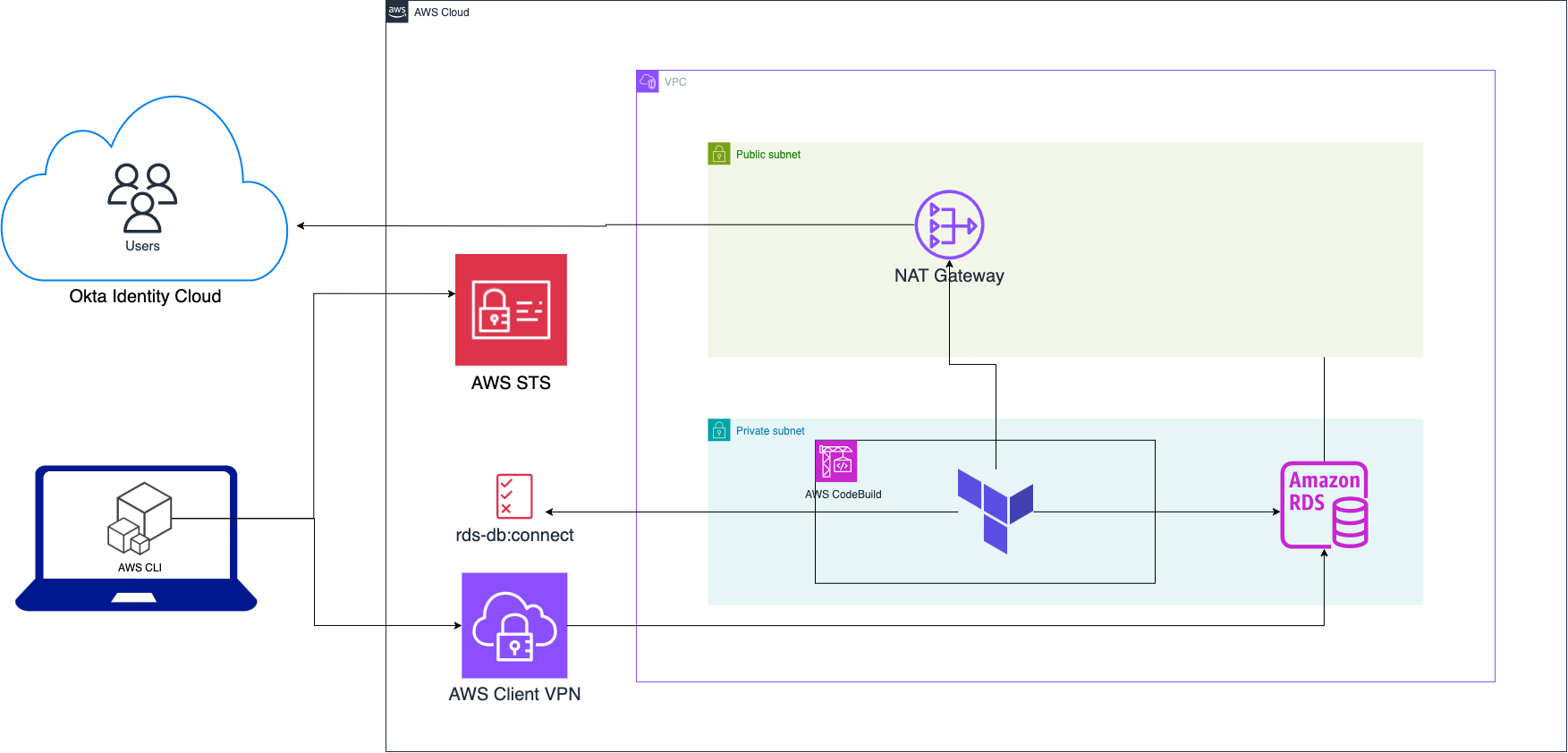Click the 'Public subnet' title
The image size is (1568, 753).
[x=768, y=155]
